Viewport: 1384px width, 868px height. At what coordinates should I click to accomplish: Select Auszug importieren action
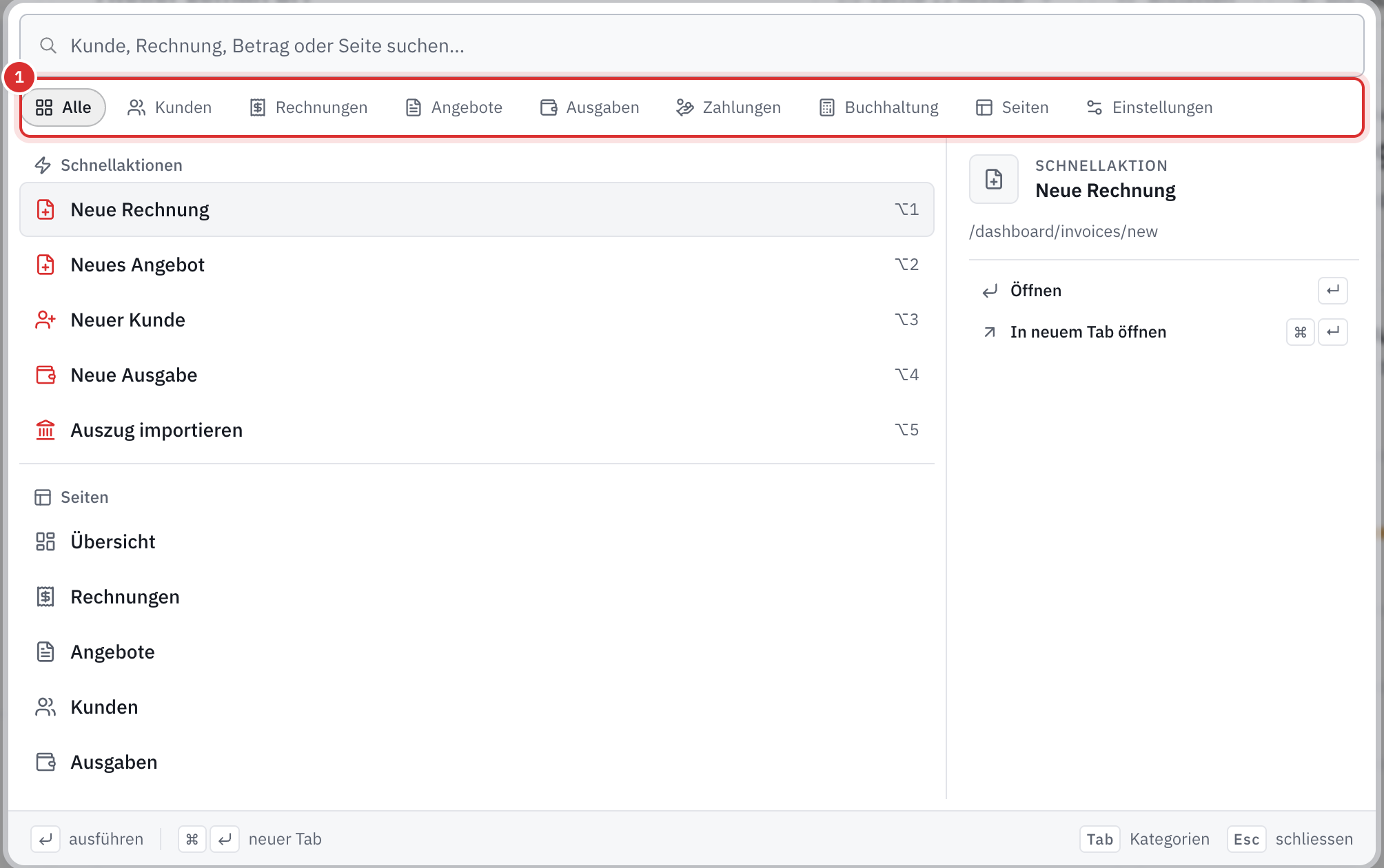[x=477, y=430]
